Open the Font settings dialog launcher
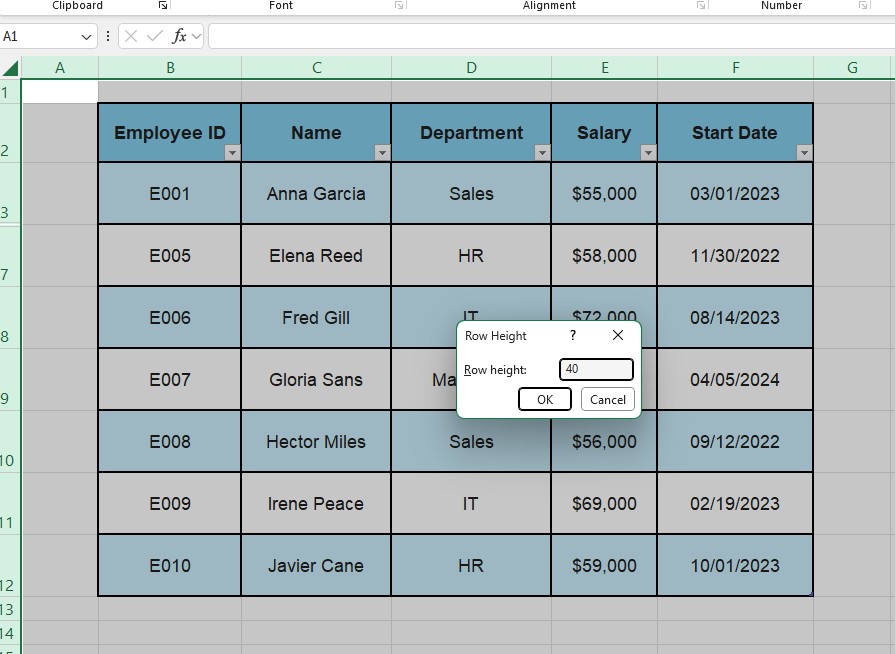The height and width of the screenshot is (654, 895). click(x=397, y=5)
